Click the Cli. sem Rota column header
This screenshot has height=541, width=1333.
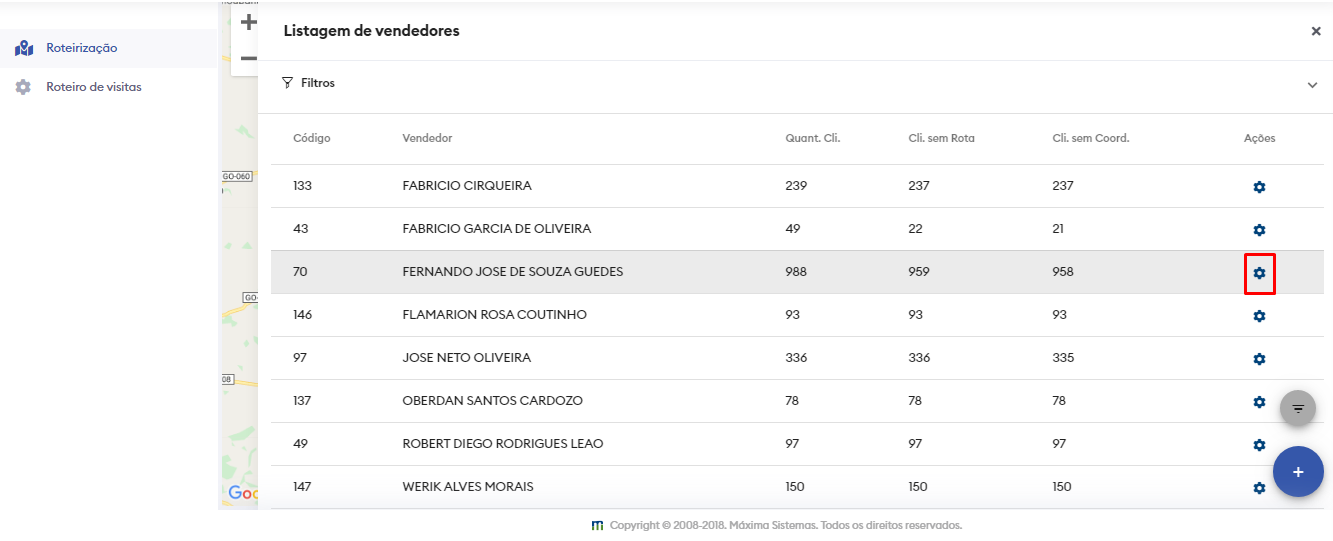[x=934, y=138]
